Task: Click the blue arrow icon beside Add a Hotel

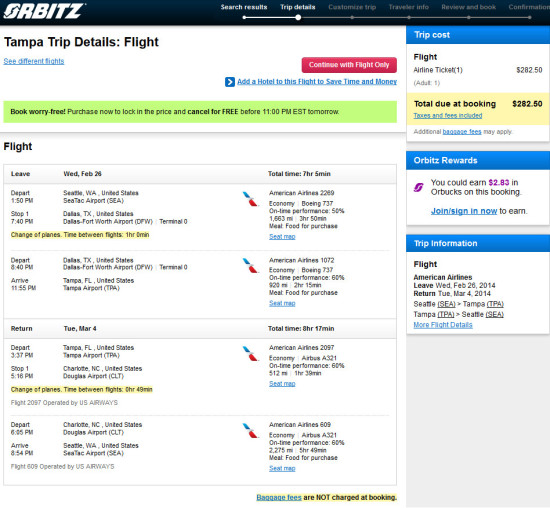Action: [230, 82]
